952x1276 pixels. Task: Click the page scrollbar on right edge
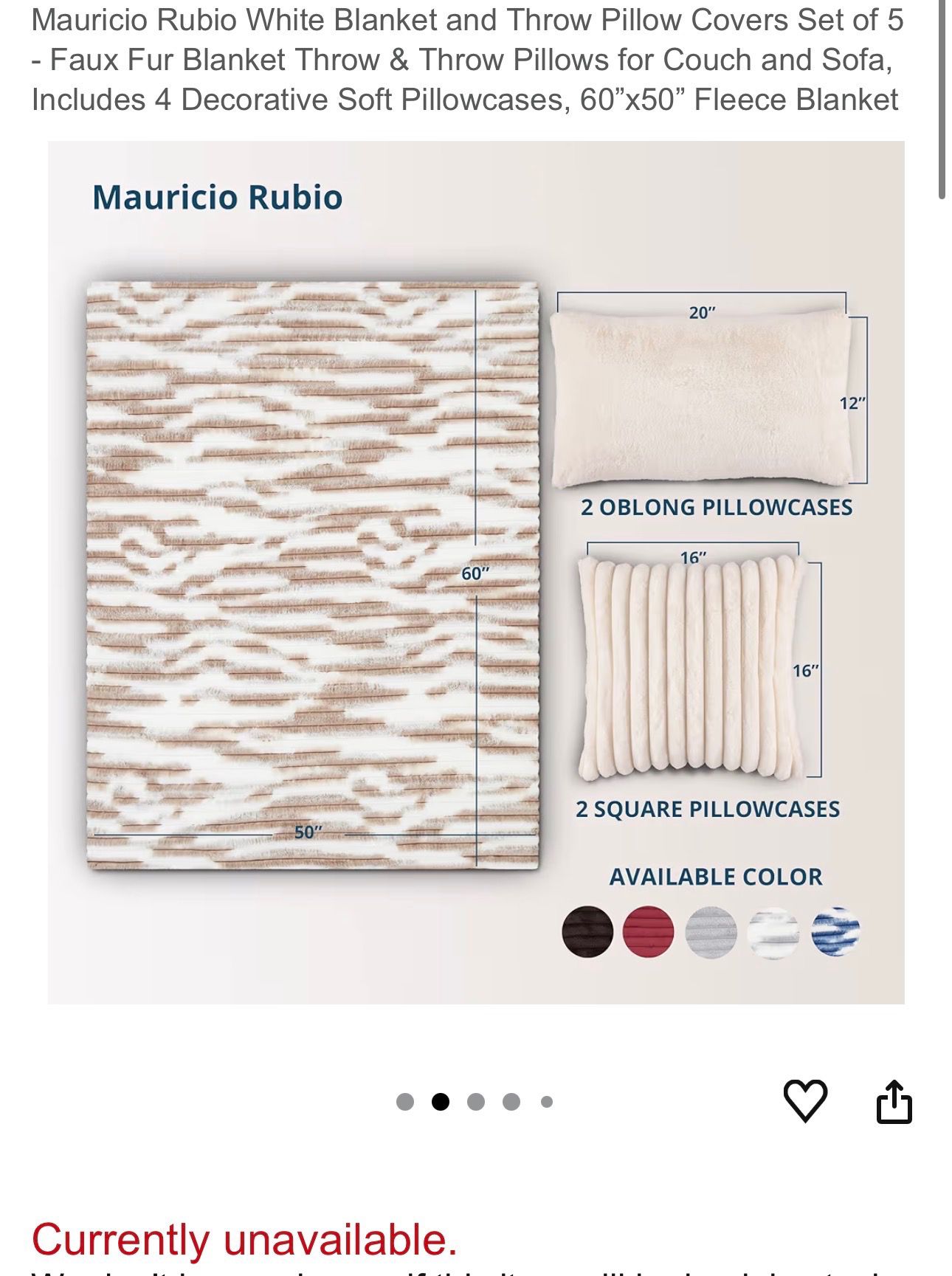942,100
